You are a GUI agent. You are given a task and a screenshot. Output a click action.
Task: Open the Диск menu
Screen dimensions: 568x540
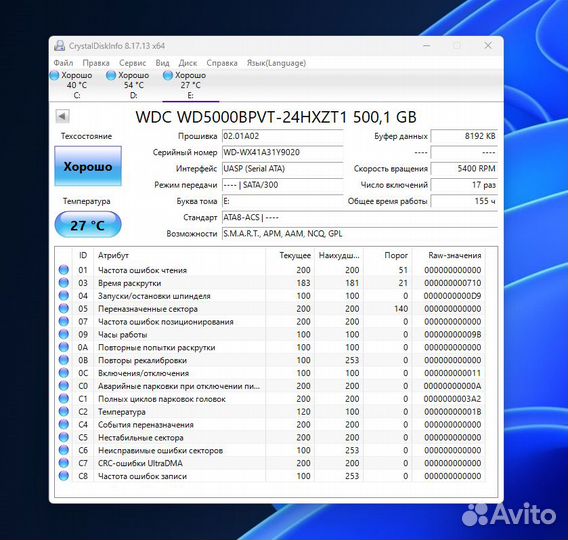[x=188, y=63]
